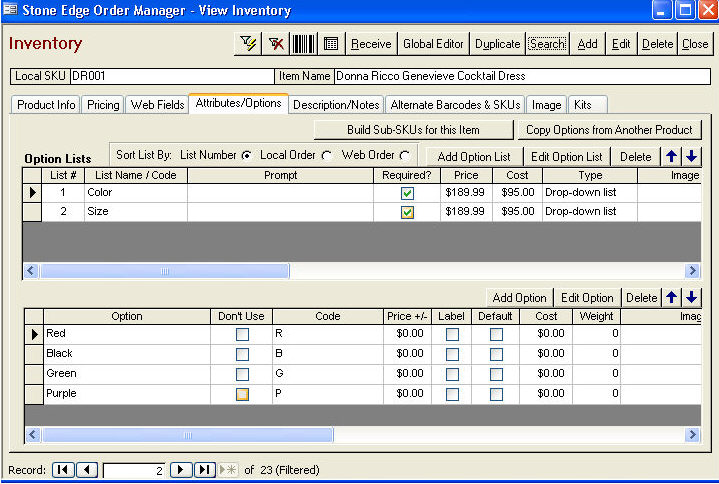Open the Product Info tab
The height and width of the screenshot is (484, 719).
click(46, 105)
